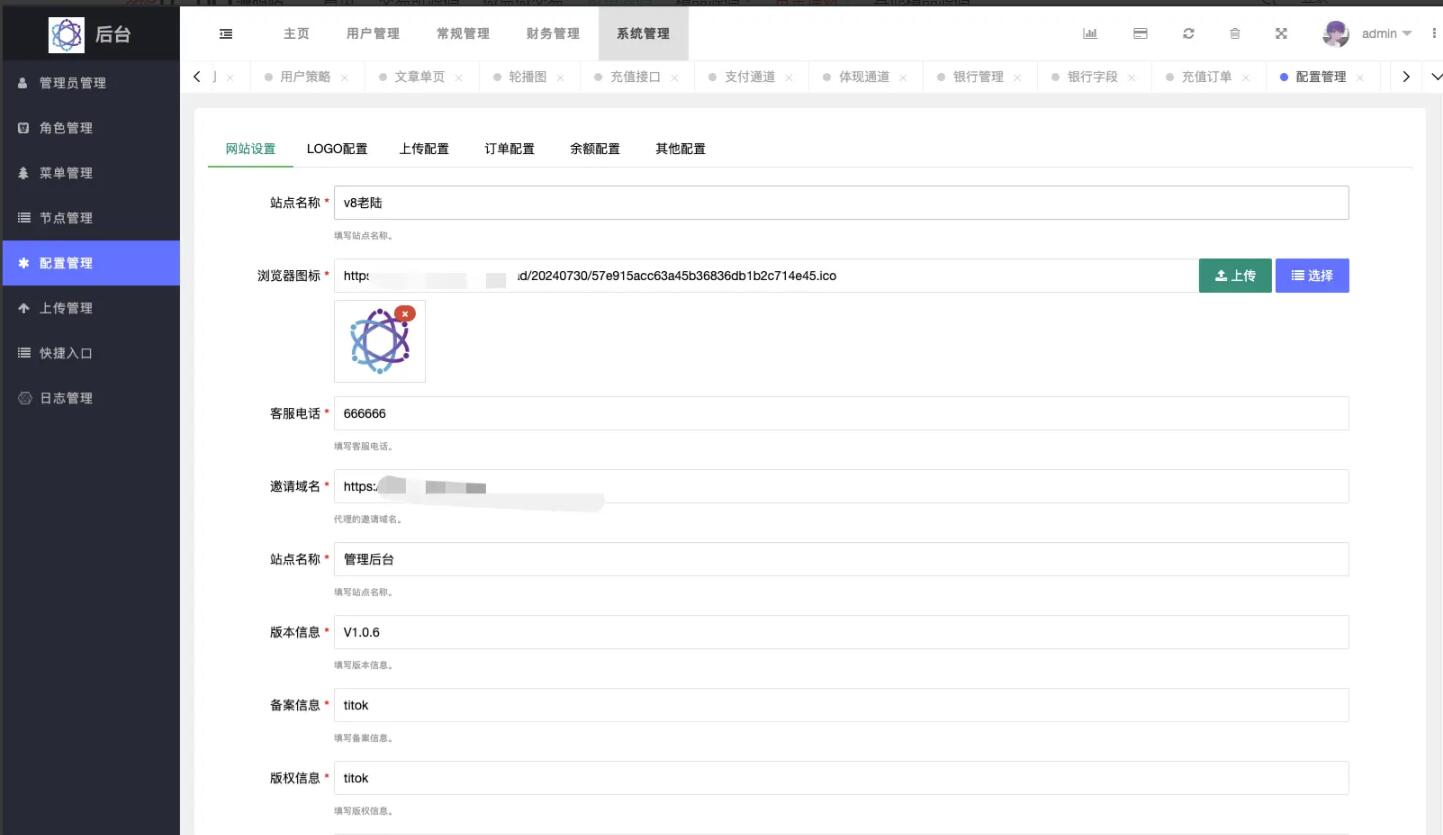
Task: Click the refresh icon in header
Action: 1188,34
